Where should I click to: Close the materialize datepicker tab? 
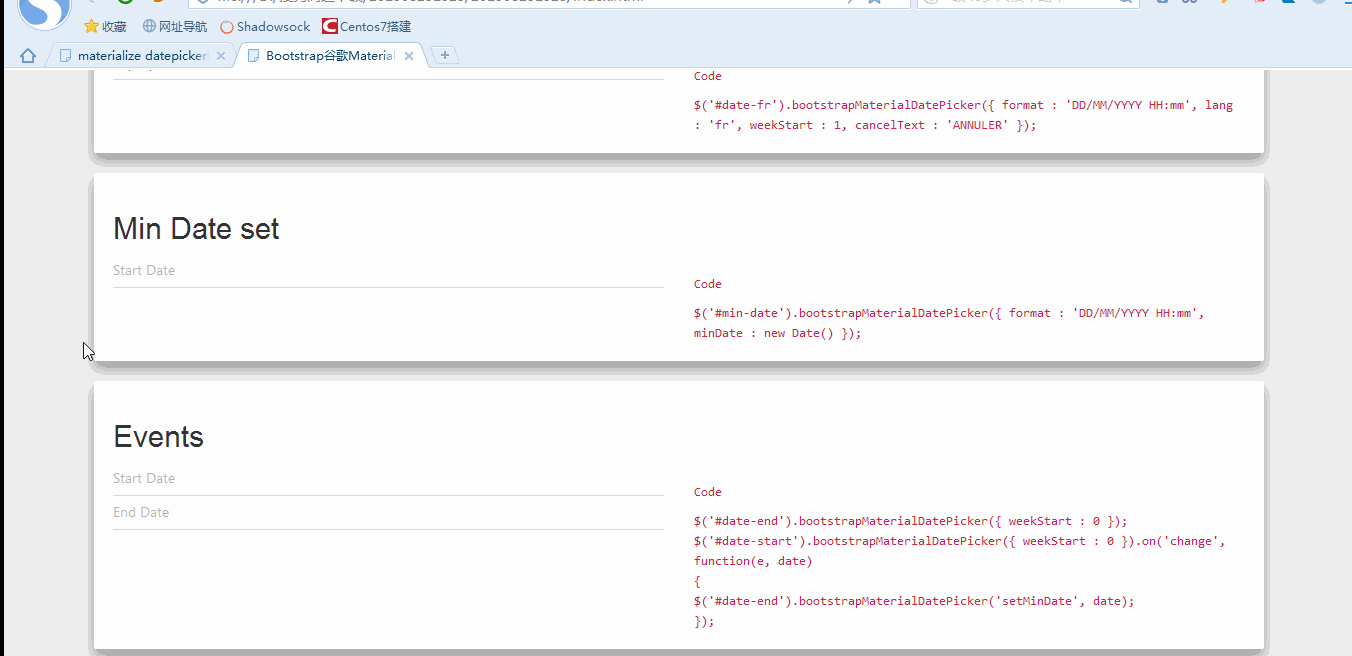click(221, 56)
